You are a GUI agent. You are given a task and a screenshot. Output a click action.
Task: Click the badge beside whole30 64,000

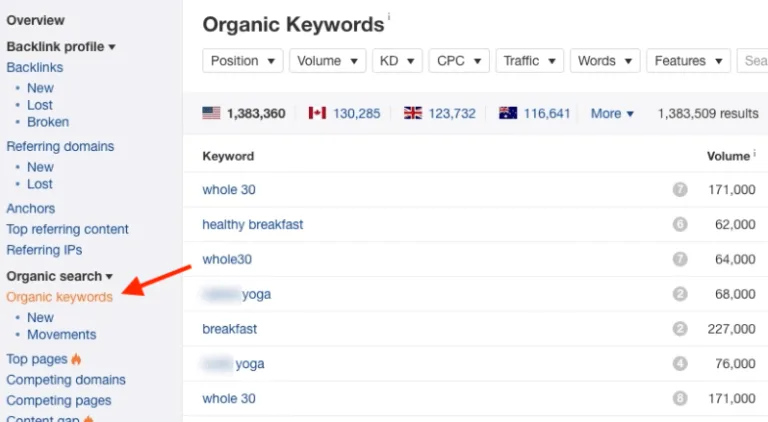680,259
